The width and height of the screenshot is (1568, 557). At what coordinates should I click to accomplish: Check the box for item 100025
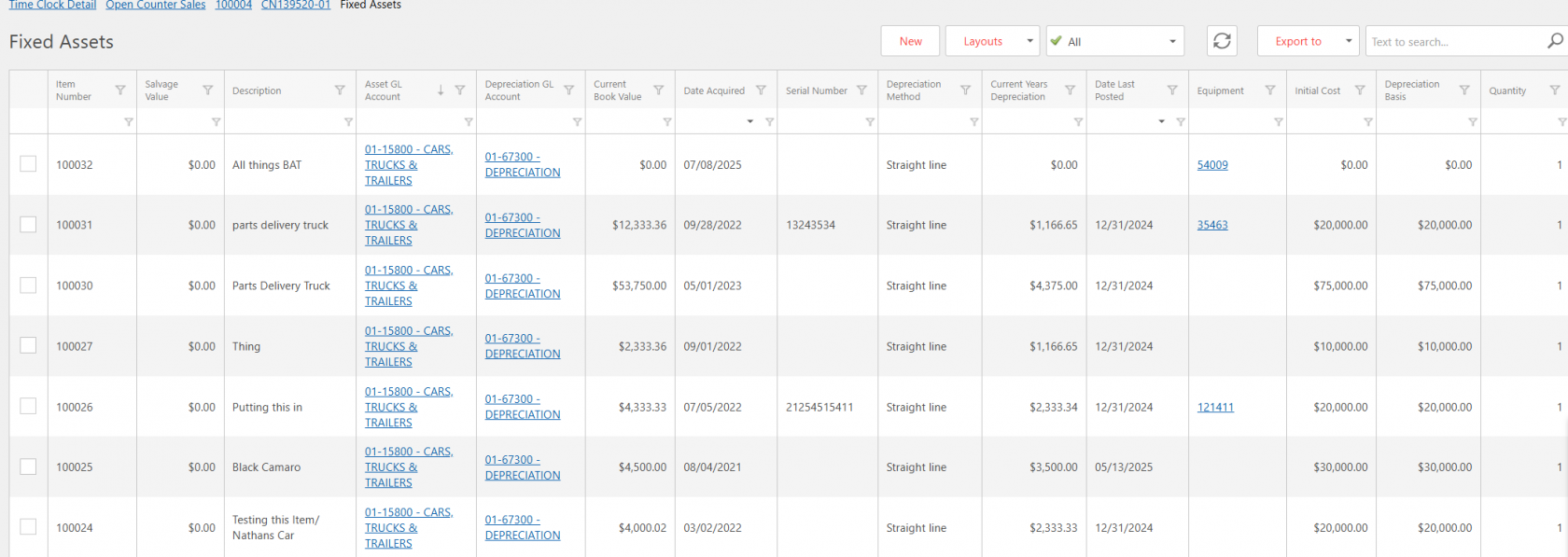point(28,466)
